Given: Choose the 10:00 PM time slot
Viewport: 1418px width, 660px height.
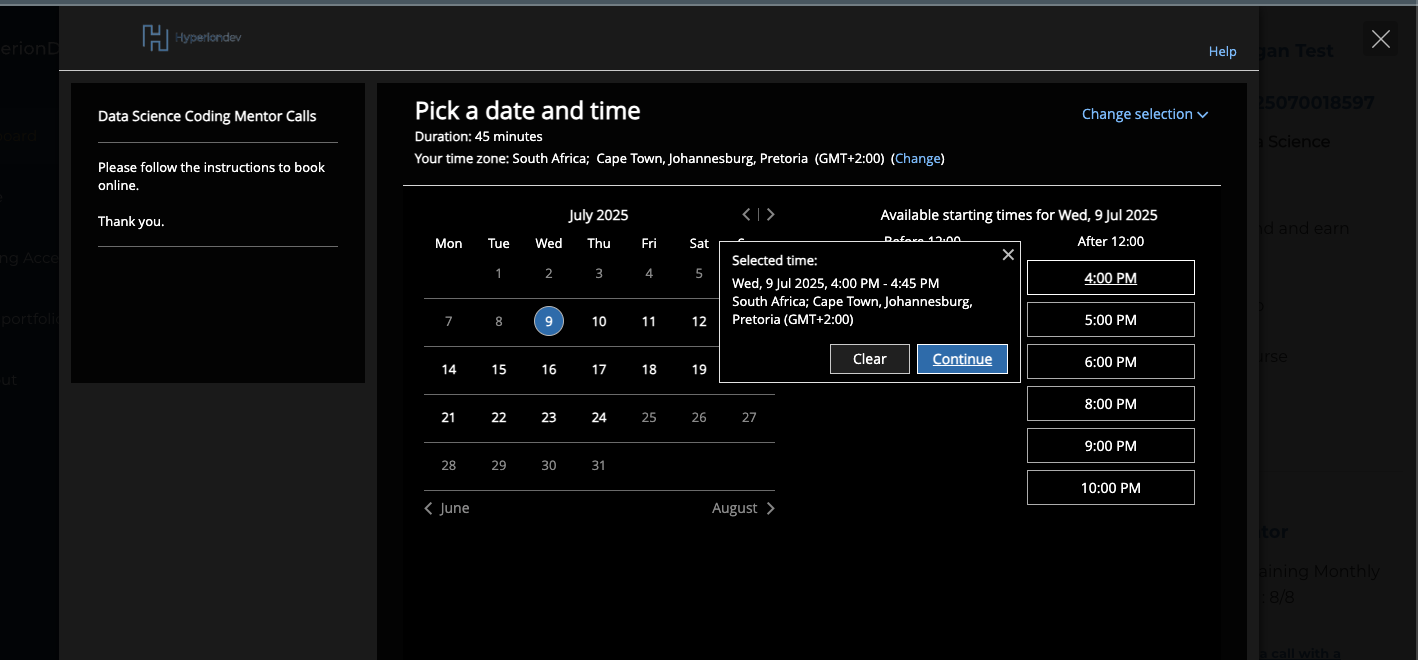Looking at the screenshot, I should point(1110,488).
